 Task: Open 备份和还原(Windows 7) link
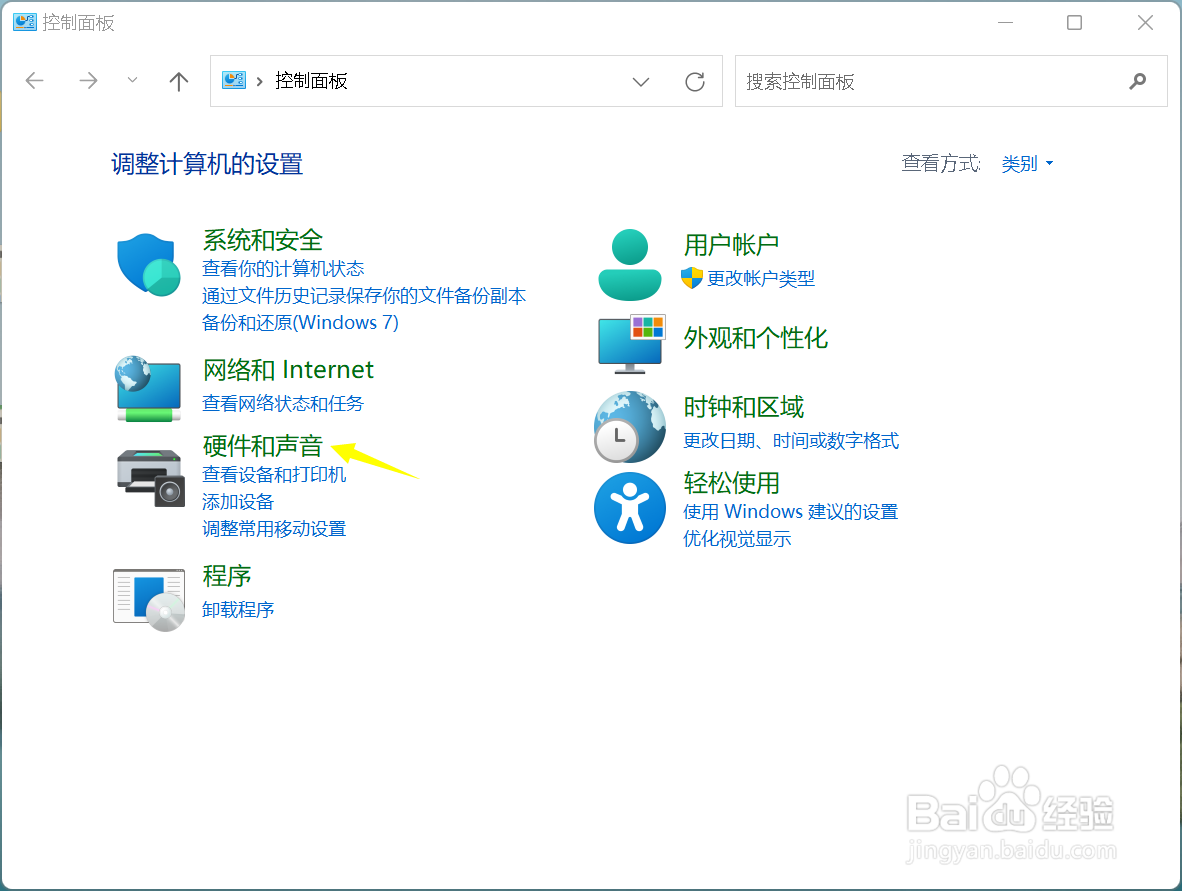[300, 323]
